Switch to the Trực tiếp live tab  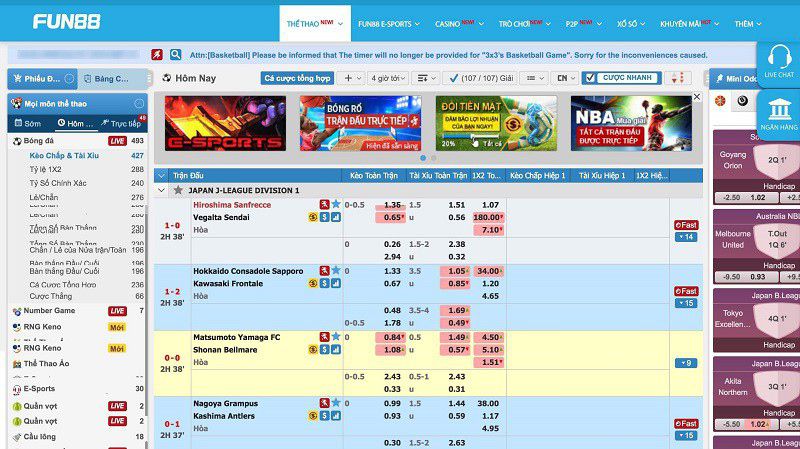coord(122,123)
